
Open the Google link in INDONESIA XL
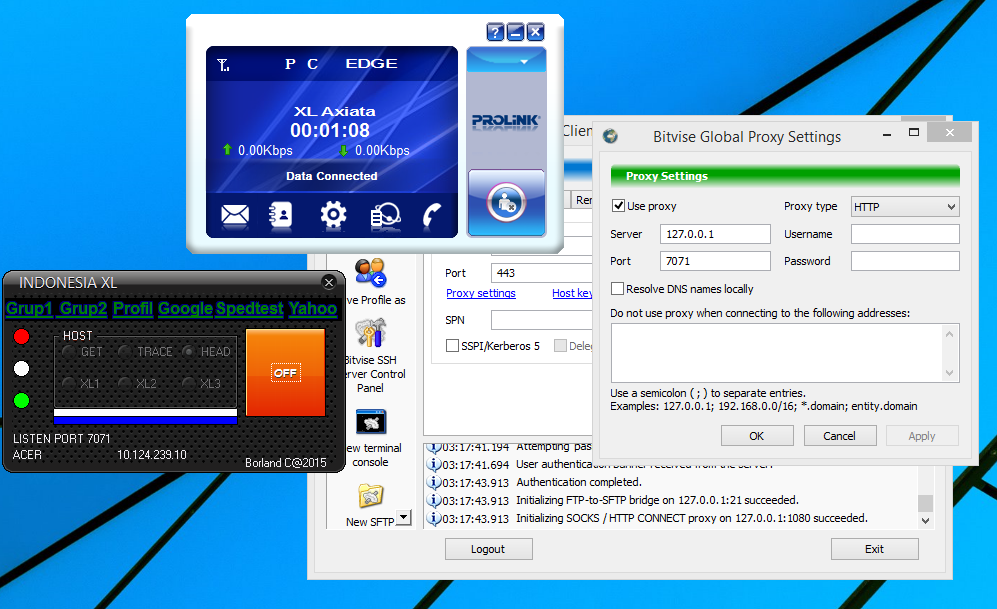pyautogui.click(x=186, y=308)
